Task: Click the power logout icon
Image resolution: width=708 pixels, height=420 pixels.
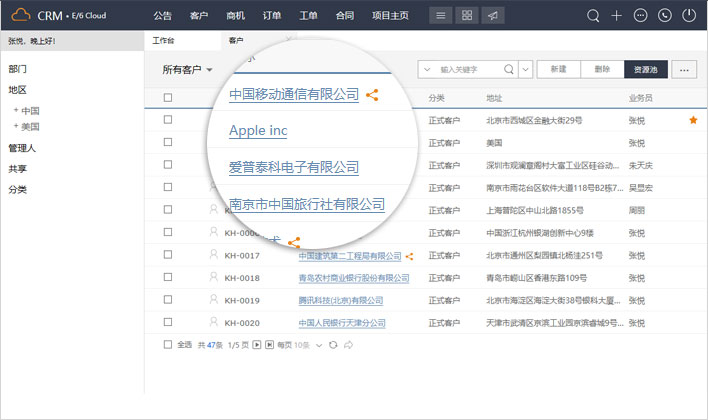Action: (689, 16)
